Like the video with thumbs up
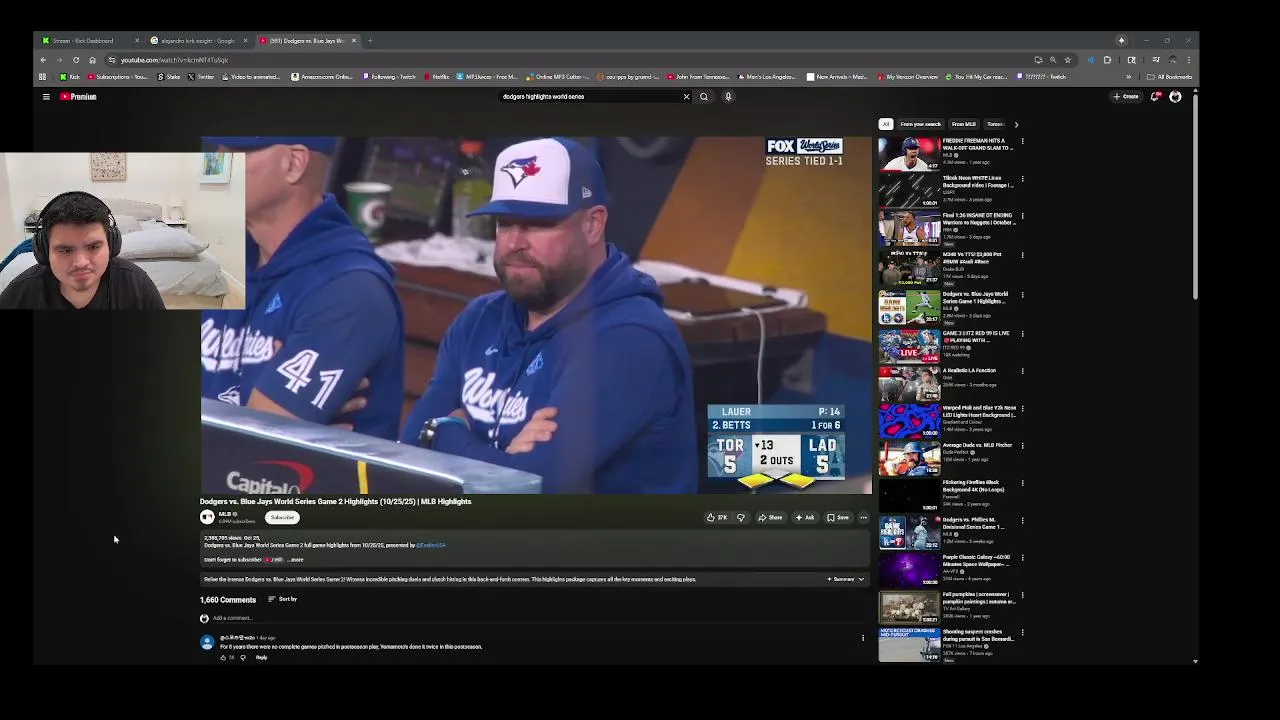1280x720 pixels. coord(717,518)
